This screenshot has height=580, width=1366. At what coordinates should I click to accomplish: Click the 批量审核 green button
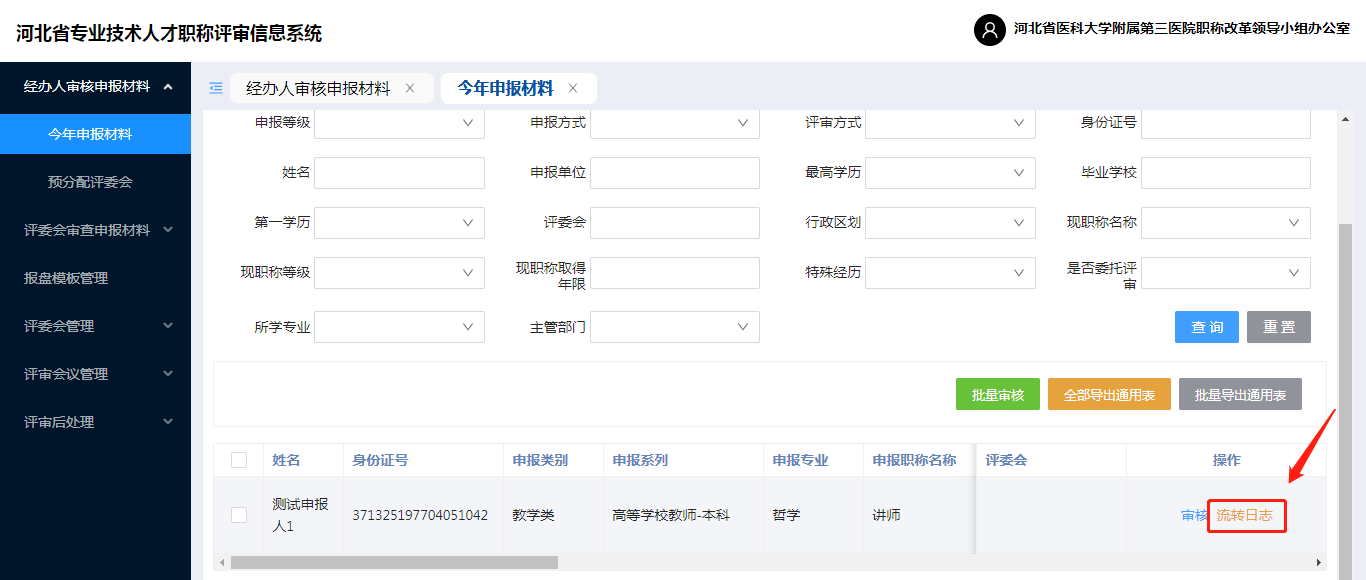(x=998, y=395)
